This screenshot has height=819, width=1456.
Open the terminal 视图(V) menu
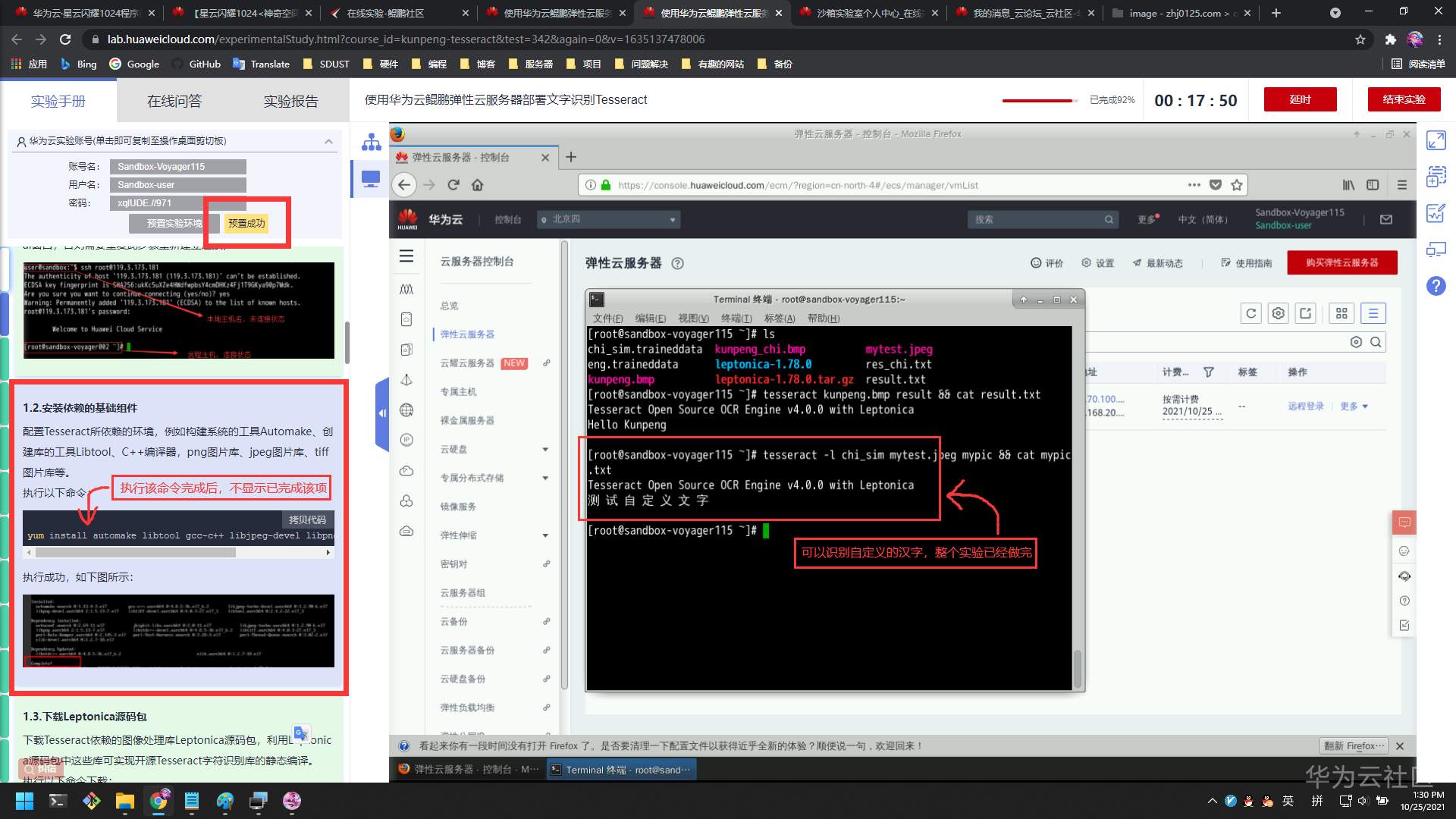tap(693, 318)
